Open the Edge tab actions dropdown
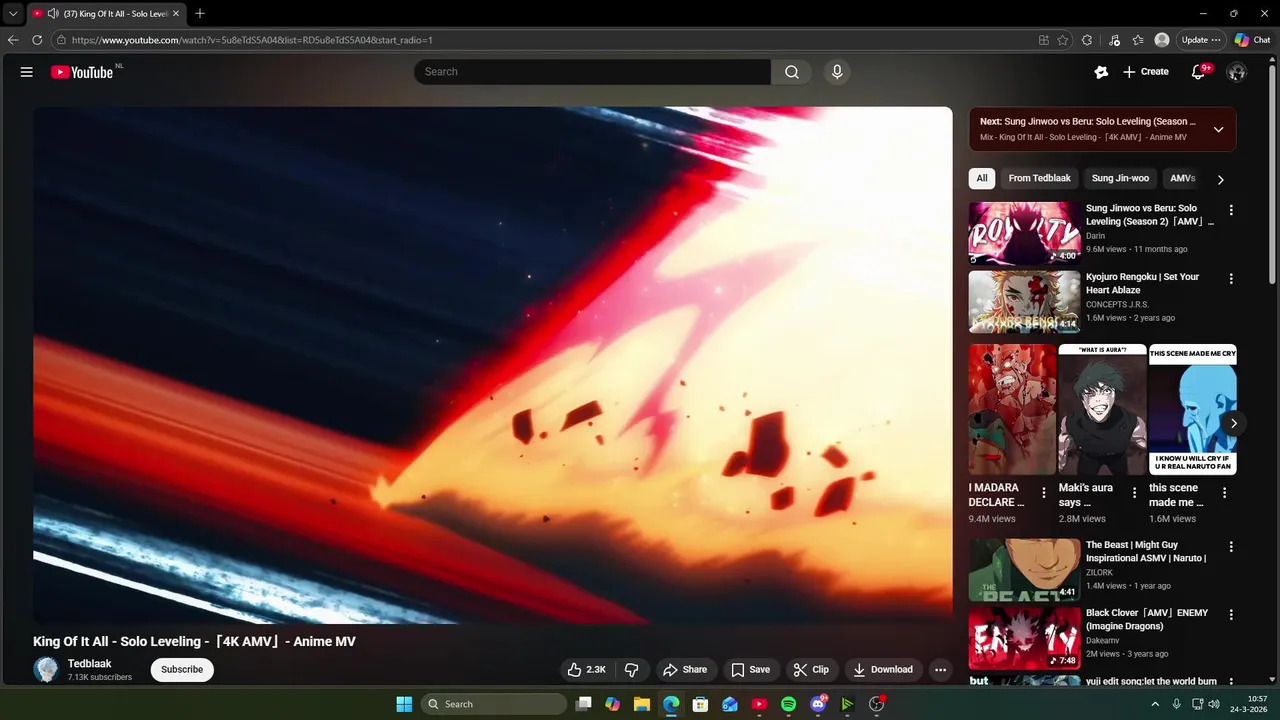The height and width of the screenshot is (720, 1280). click(13, 14)
